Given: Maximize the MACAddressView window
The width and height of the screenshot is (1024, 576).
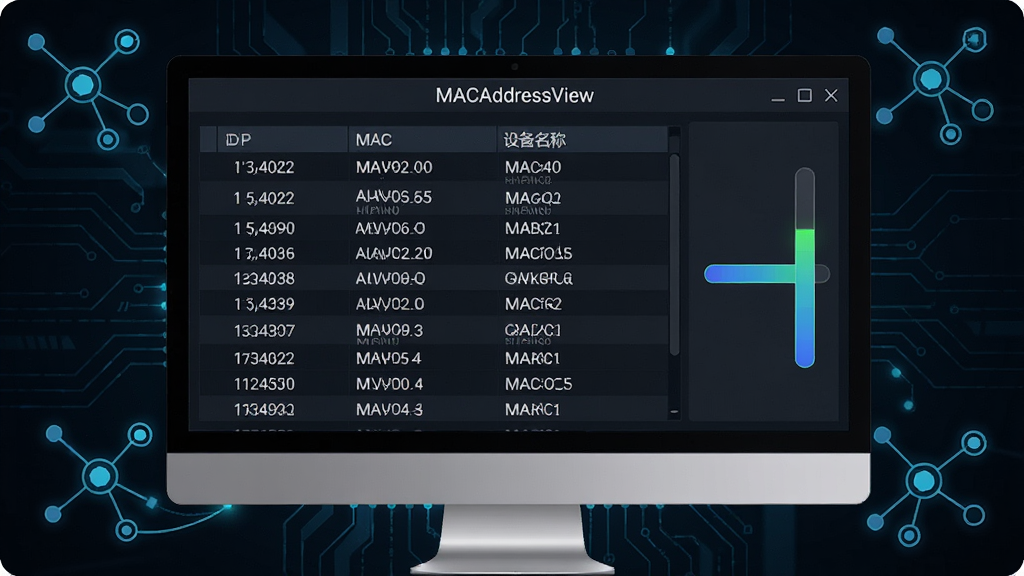Looking at the screenshot, I should pos(805,95).
